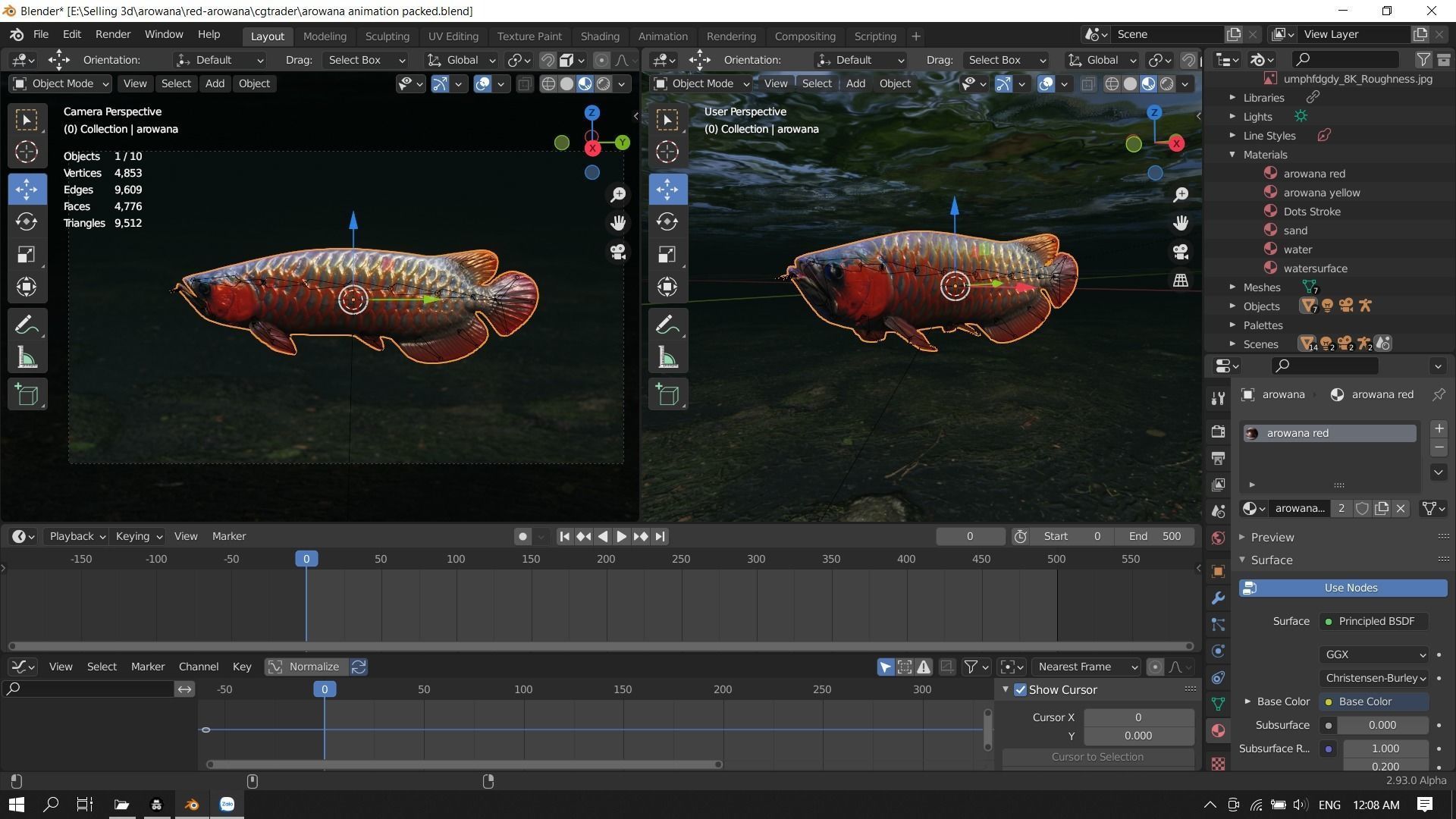
Task: Open the Drag Select Box dropdown on left
Action: [x=366, y=60]
